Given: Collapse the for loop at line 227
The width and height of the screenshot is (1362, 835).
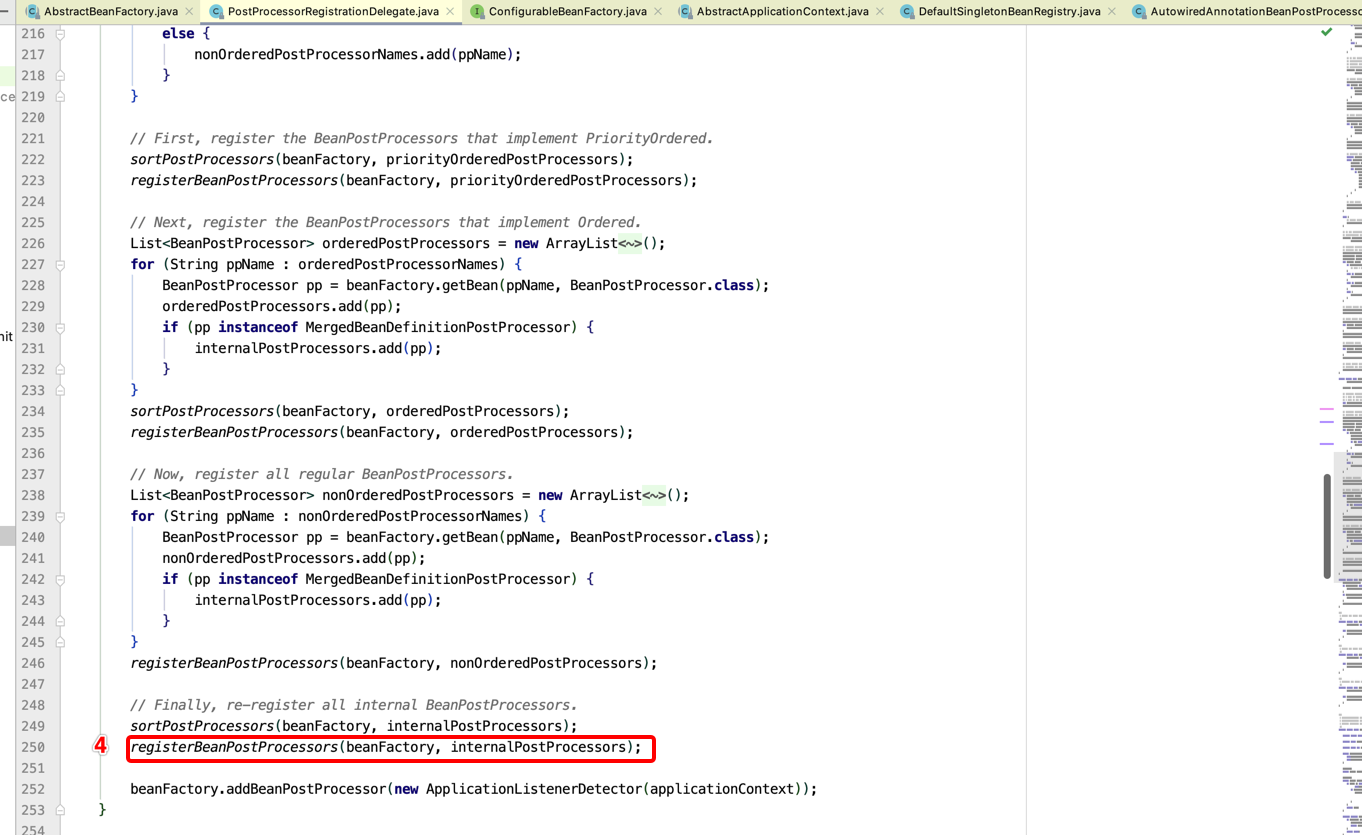Looking at the screenshot, I should 60,264.
